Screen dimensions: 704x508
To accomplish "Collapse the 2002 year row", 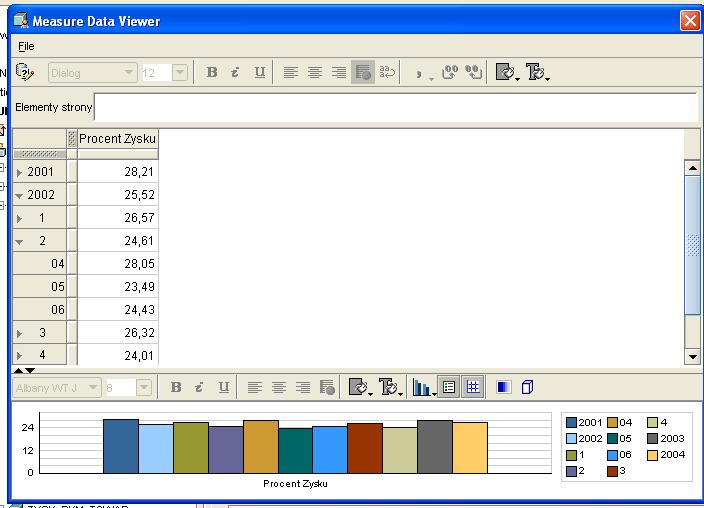I will [19, 195].
